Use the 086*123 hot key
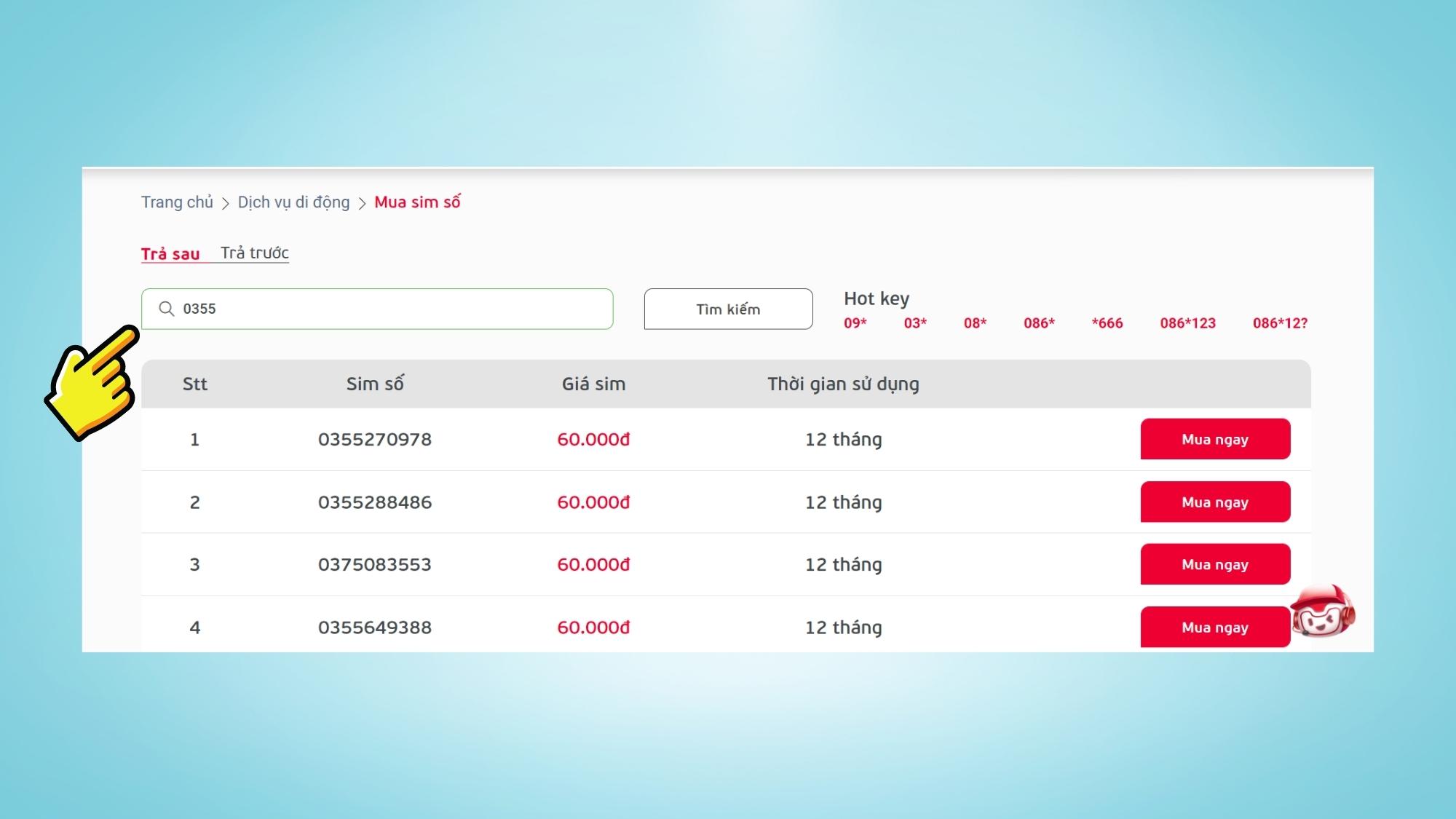The height and width of the screenshot is (819, 1456). (1187, 323)
